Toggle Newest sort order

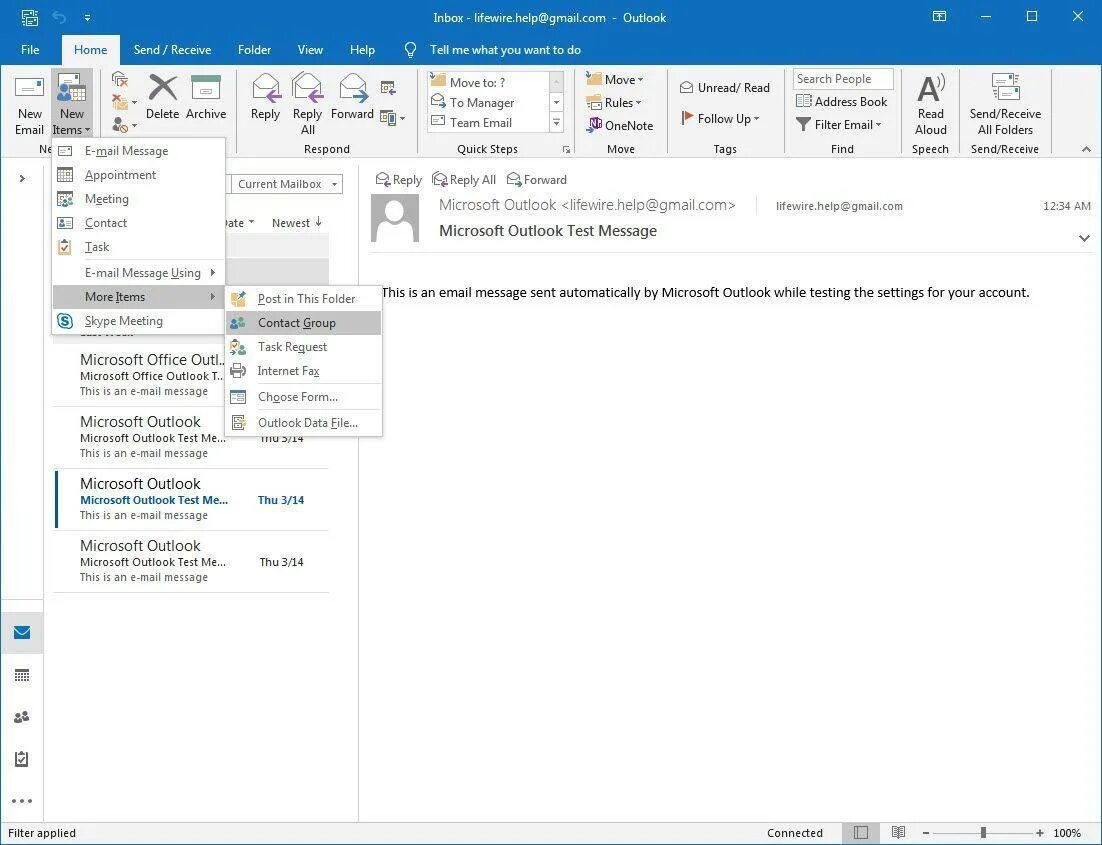pyautogui.click(x=297, y=222)
